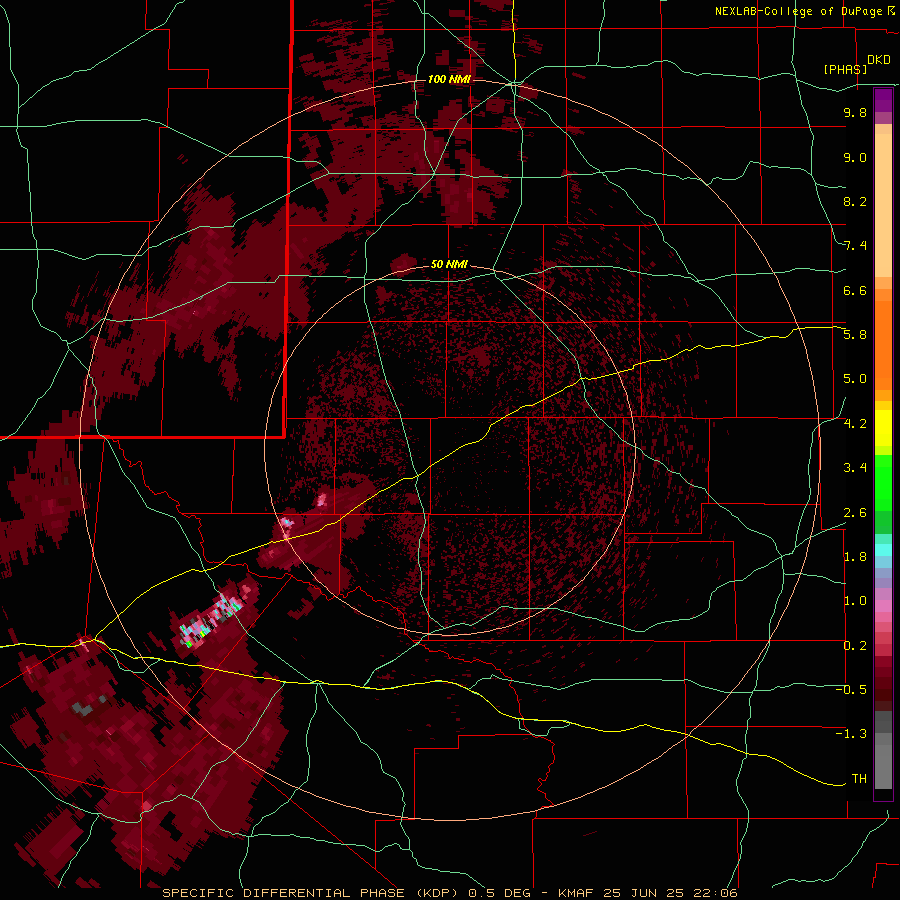This screenshot has height=900, width=900.
Task: Click the SPECIFIC DIFFERENTIAL PHASE (KDP) caption
Action: tap(312, 893)
